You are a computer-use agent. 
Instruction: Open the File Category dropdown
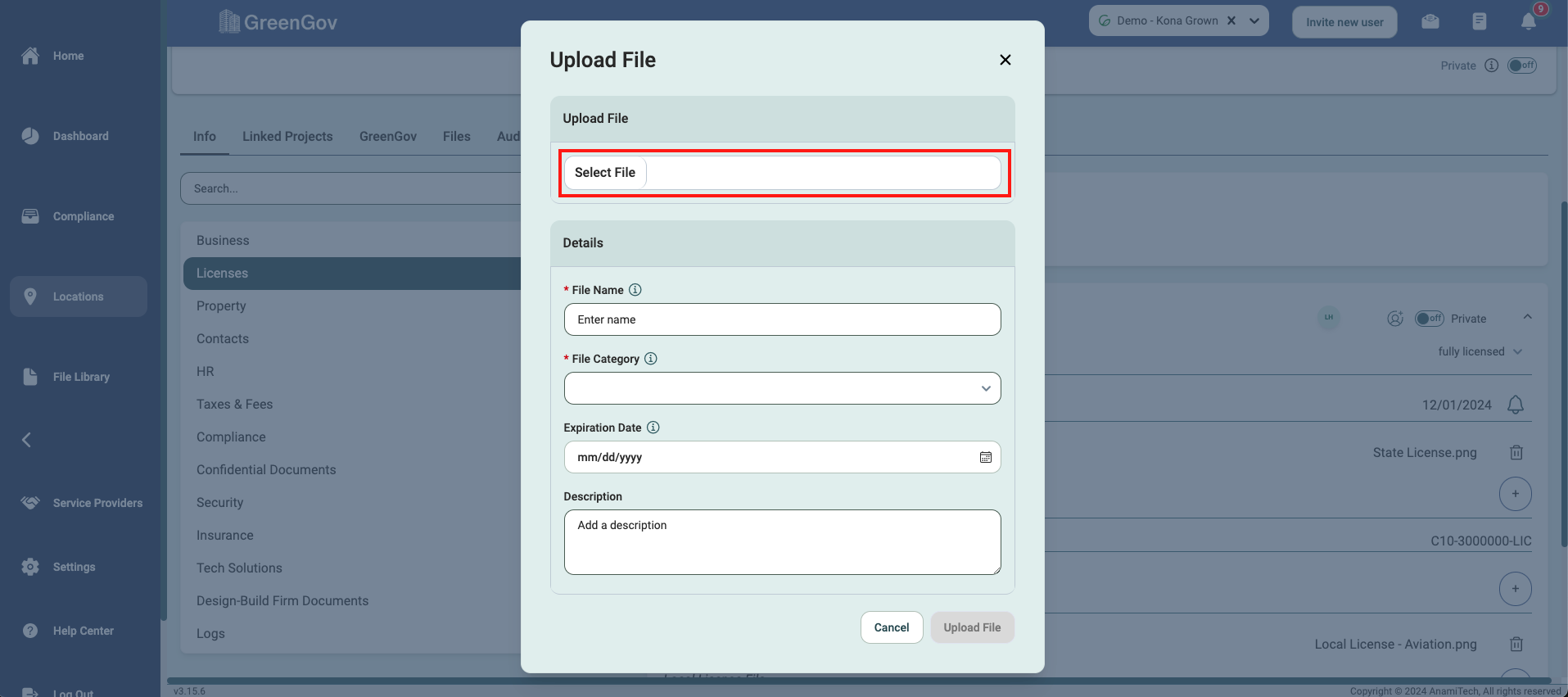tap(782, 388)
